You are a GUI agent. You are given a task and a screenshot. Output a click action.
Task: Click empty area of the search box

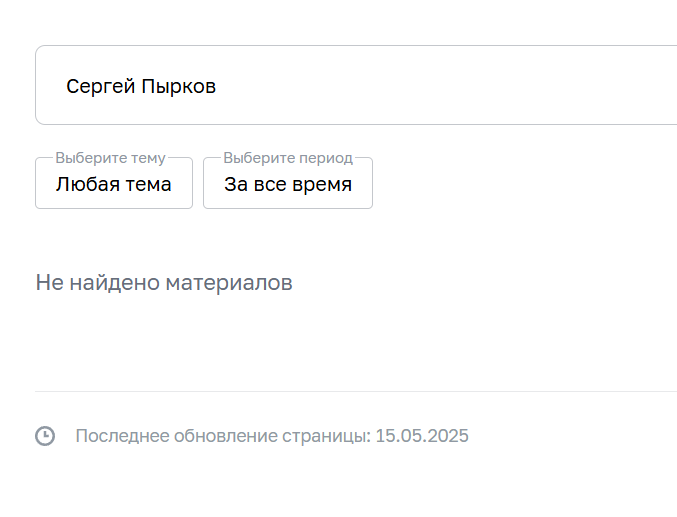[x=450, y=86]
